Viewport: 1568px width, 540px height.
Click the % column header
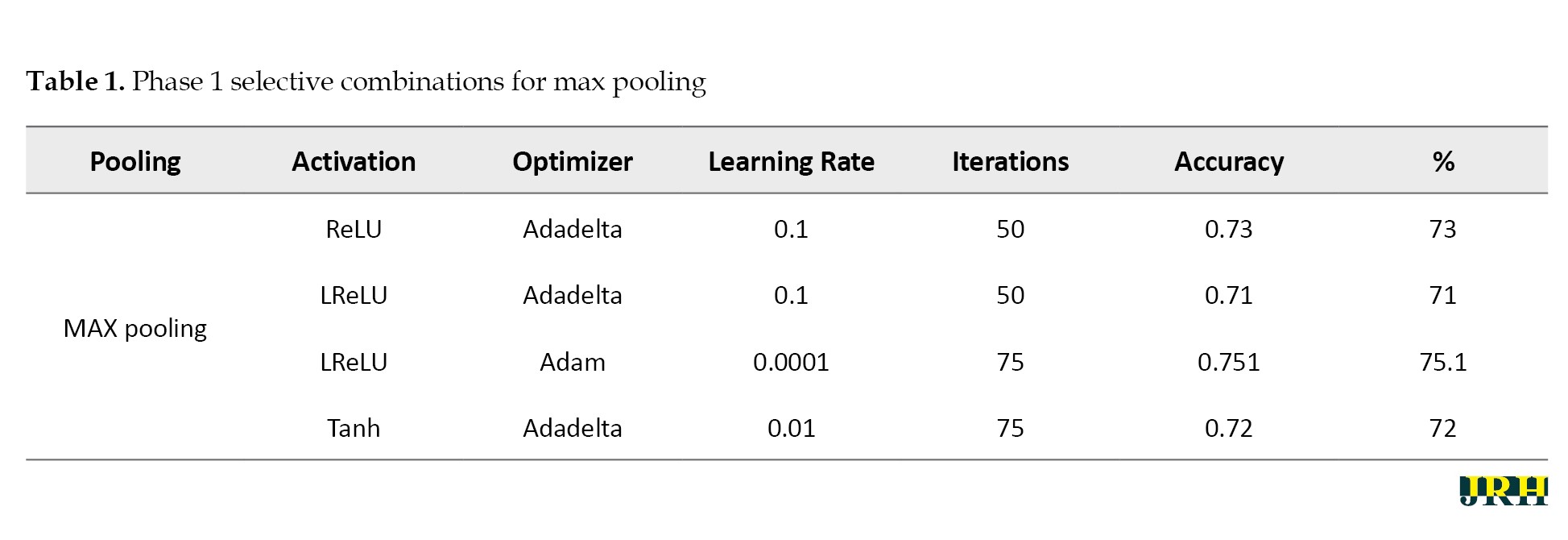coord(1443,162)
